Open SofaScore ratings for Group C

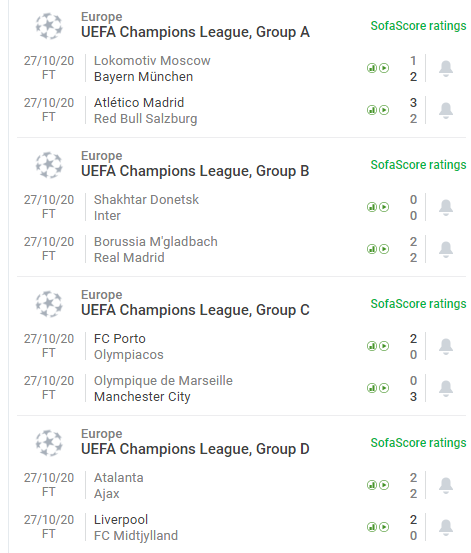pyautogui.click(x=418, y=304)
